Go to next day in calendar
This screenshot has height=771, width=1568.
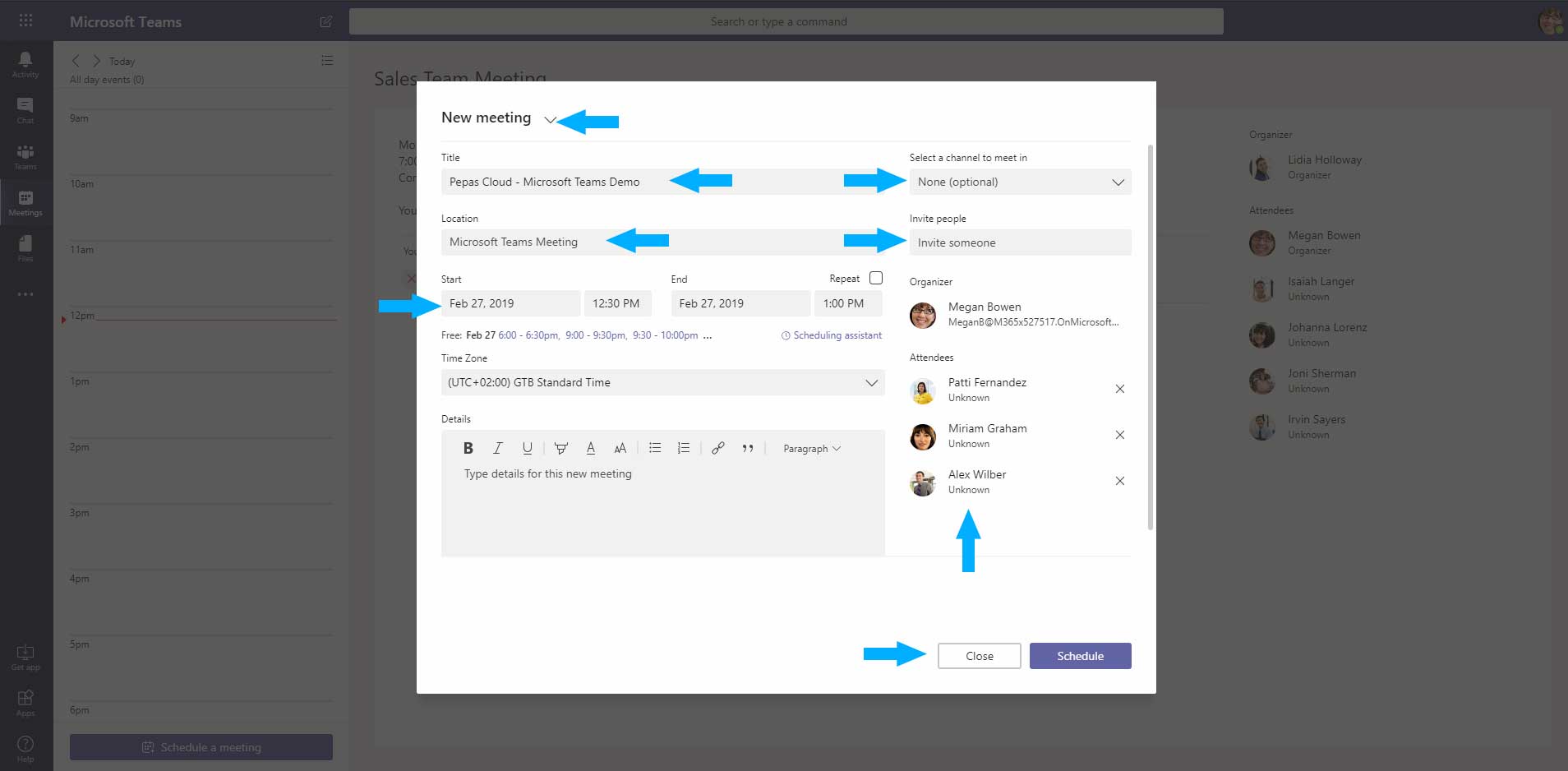pos(96,61)
